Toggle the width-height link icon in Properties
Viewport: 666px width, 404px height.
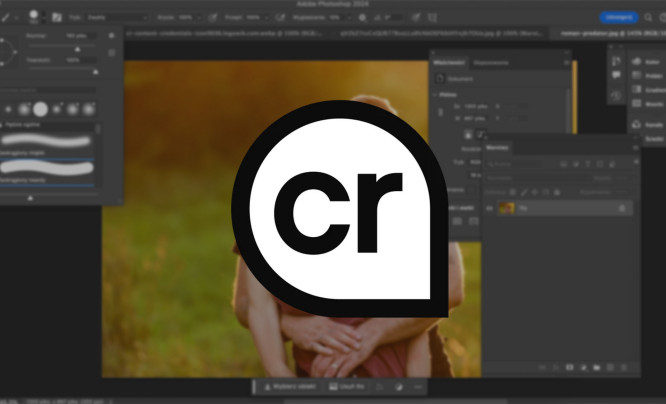[x=440, y=112]
